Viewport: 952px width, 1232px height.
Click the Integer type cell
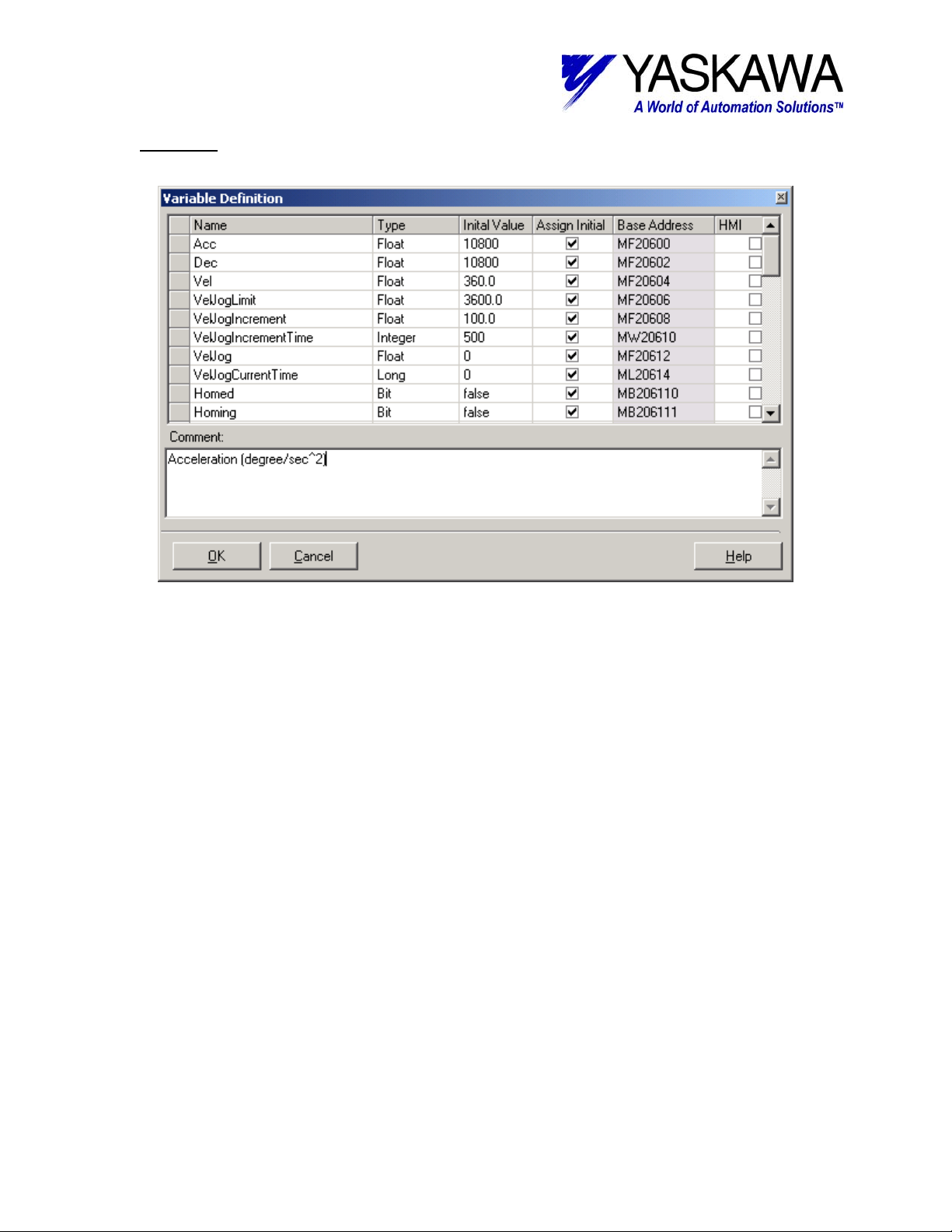[x=416, y=337]
